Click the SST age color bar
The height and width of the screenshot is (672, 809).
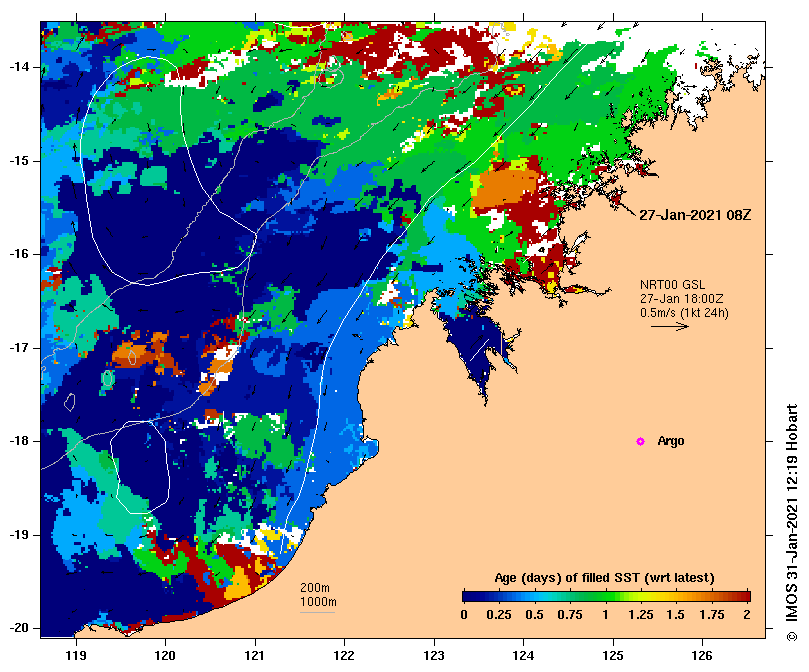tap(606, 597)
